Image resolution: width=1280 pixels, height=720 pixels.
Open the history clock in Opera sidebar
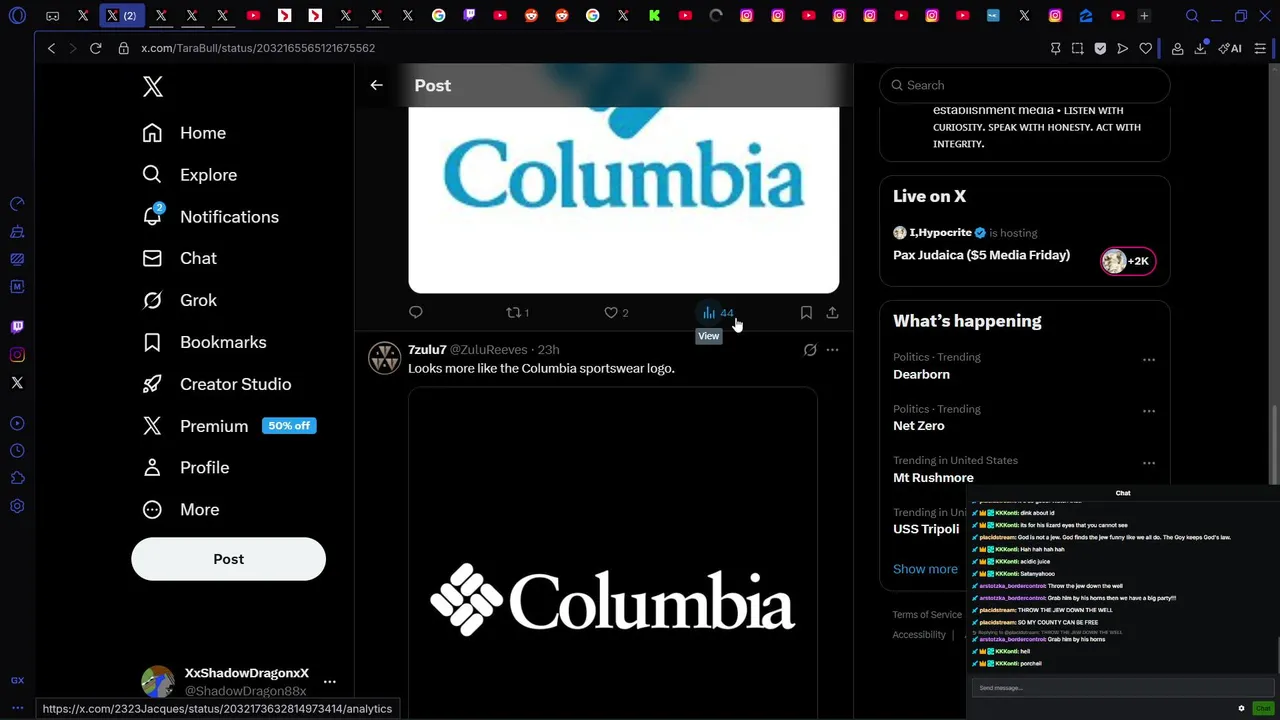tap(17, 451)
